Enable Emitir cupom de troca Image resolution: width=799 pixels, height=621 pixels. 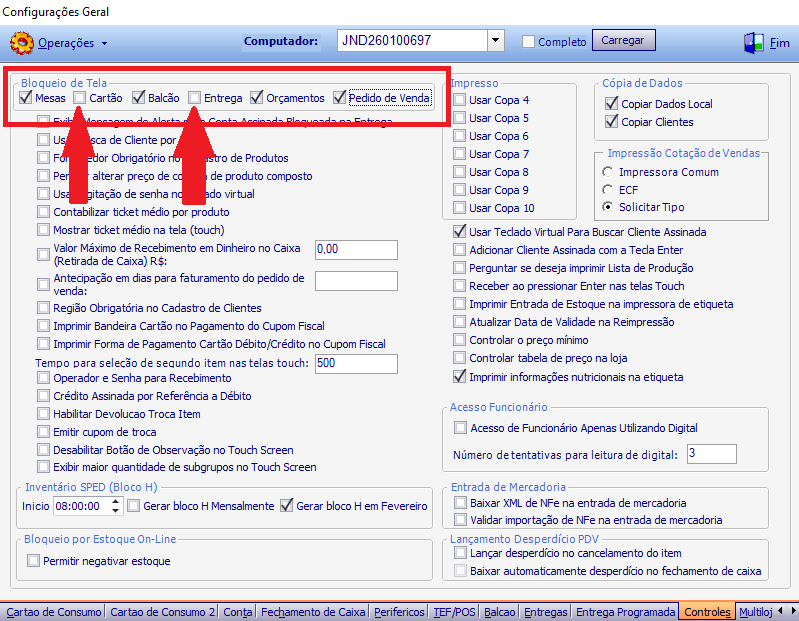point(43,432)
